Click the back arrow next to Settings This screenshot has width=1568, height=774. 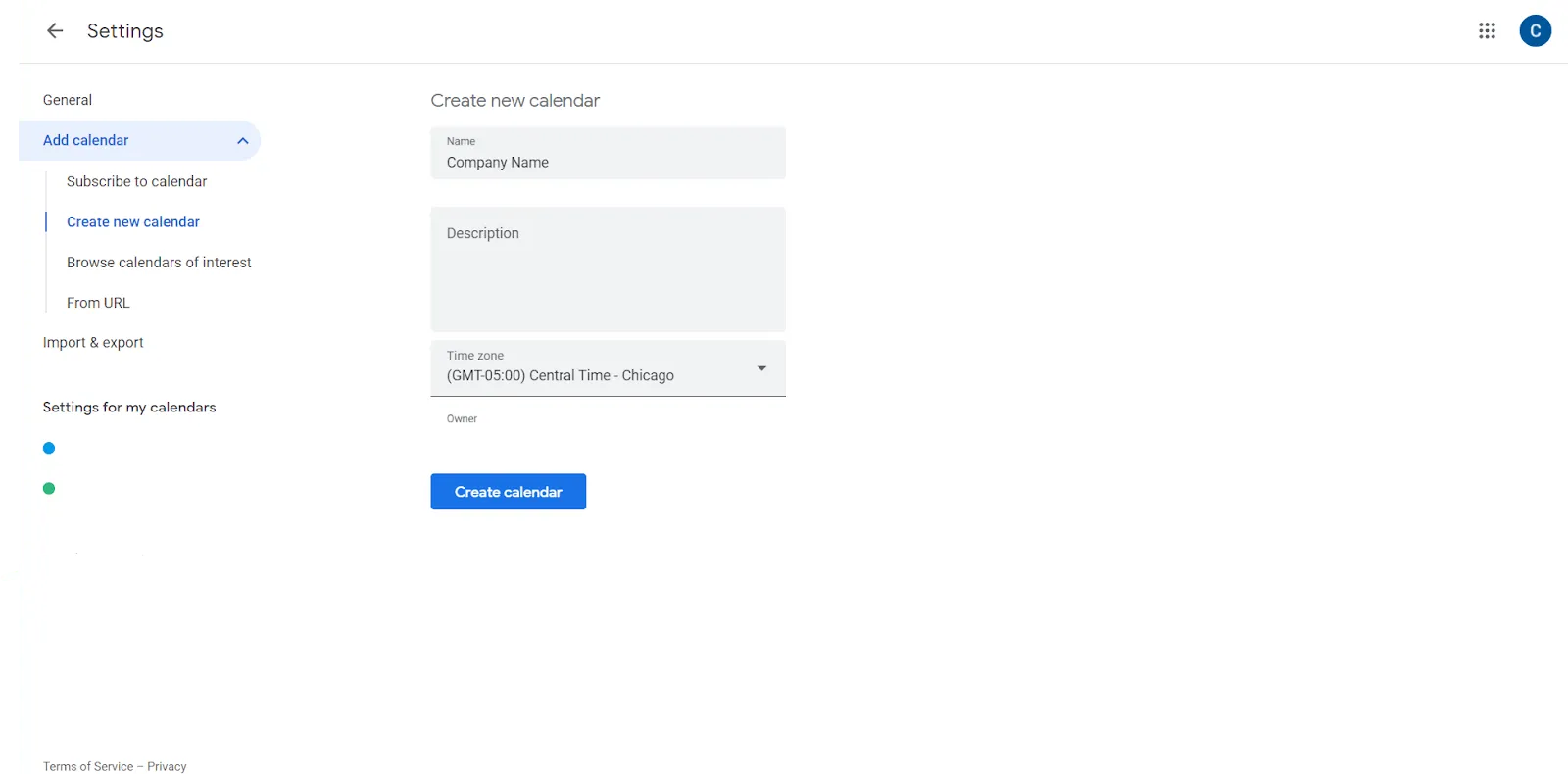coord(55,31)
